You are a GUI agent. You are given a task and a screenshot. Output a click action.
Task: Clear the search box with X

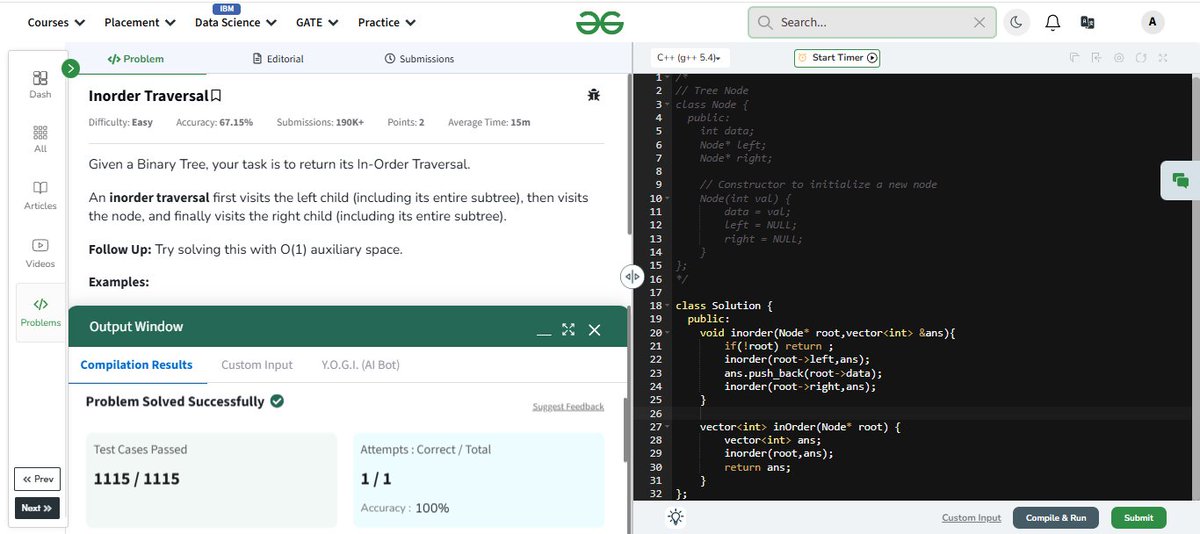coord(979,22)
